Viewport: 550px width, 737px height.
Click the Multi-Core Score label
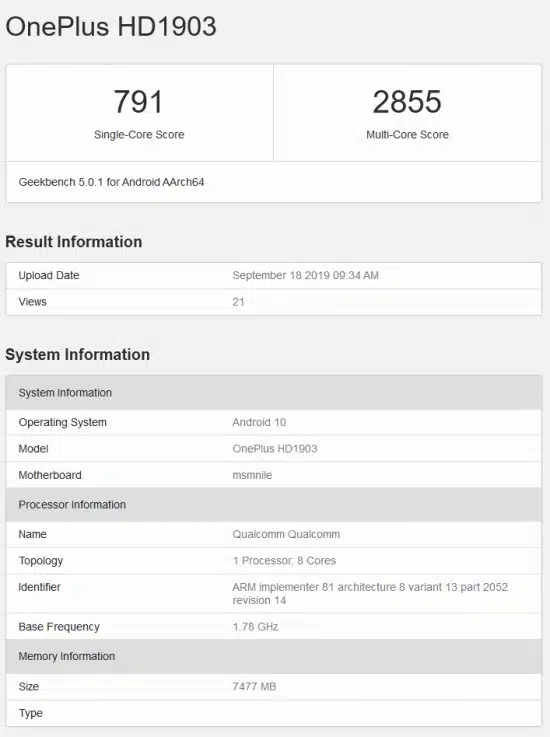point(407,135)
